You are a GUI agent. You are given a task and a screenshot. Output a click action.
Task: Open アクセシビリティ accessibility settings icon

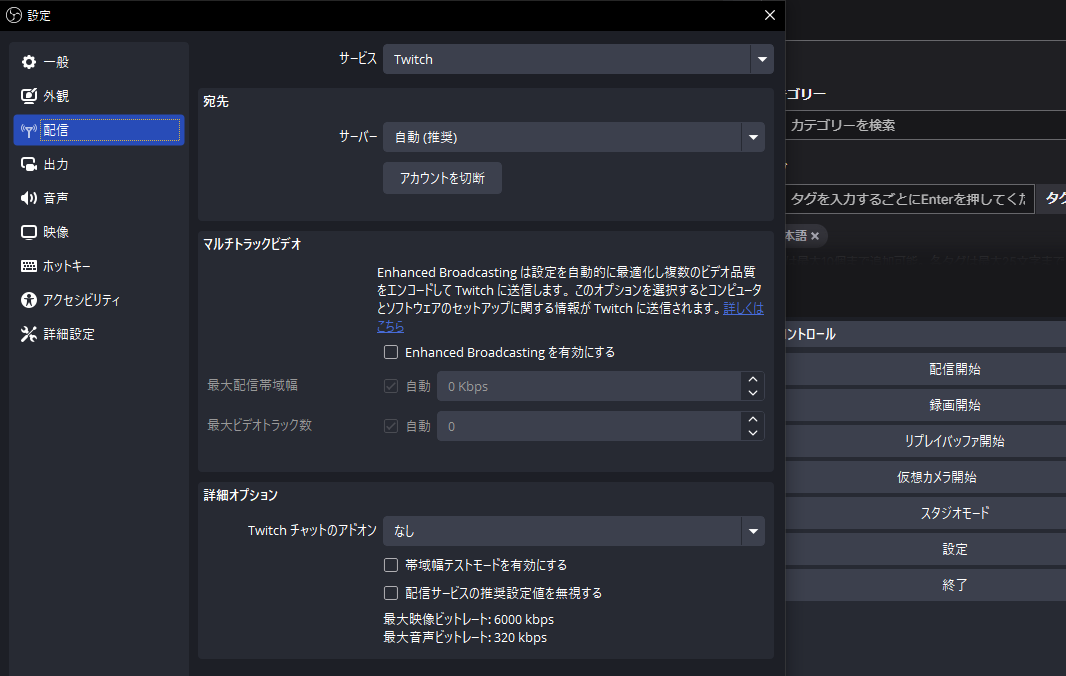[x=28, y=299]
